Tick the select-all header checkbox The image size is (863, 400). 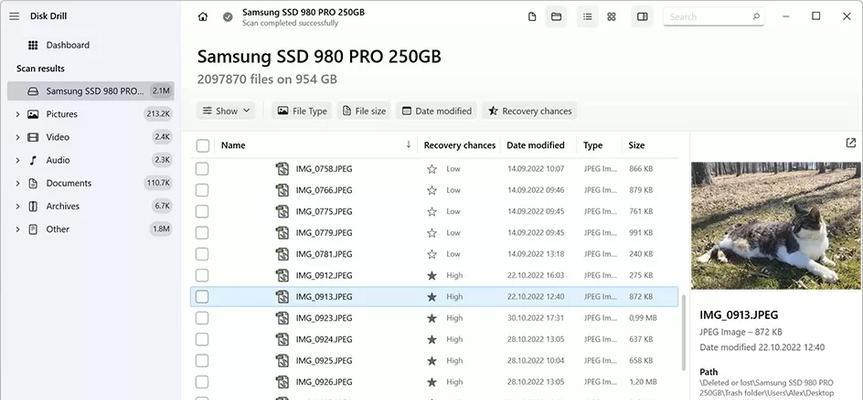point(203,145)
